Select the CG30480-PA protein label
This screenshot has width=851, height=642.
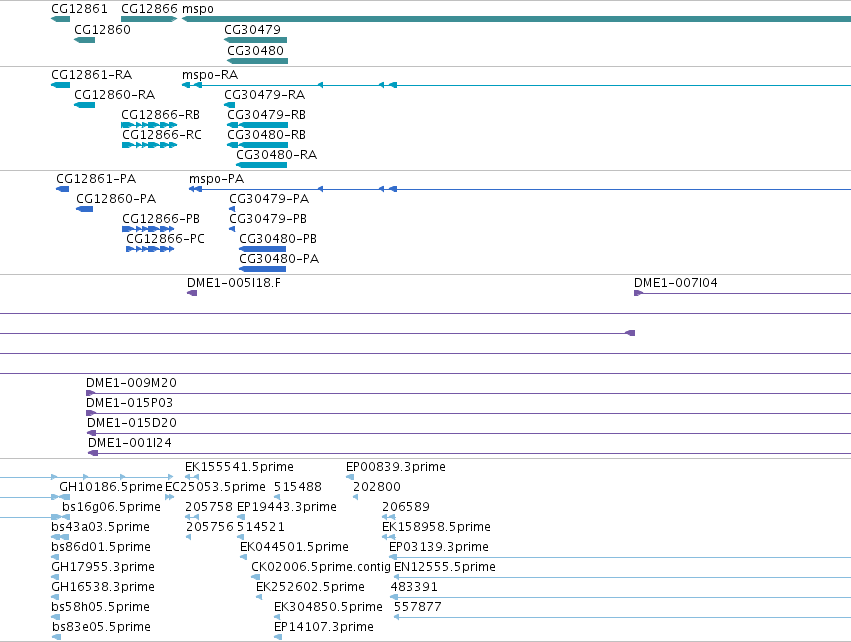[280, 259]
